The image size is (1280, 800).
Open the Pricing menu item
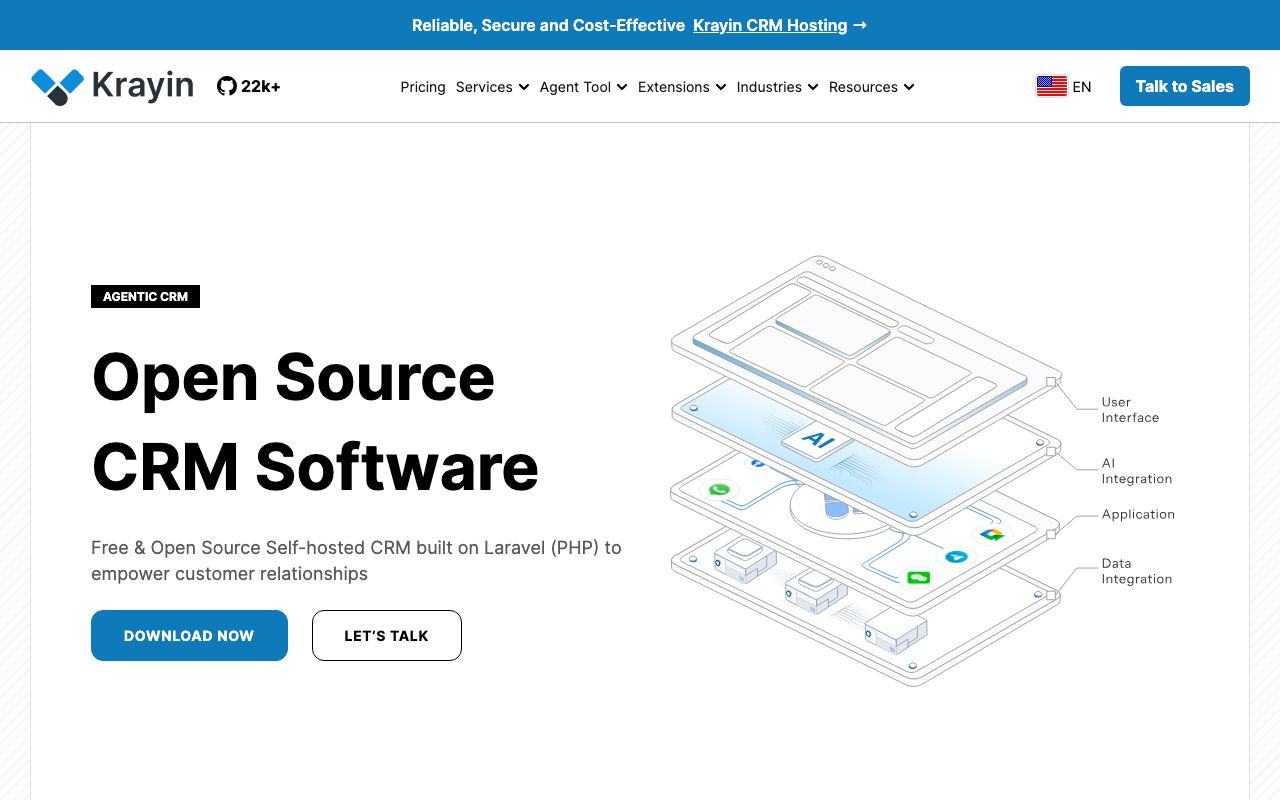(423, 87)
